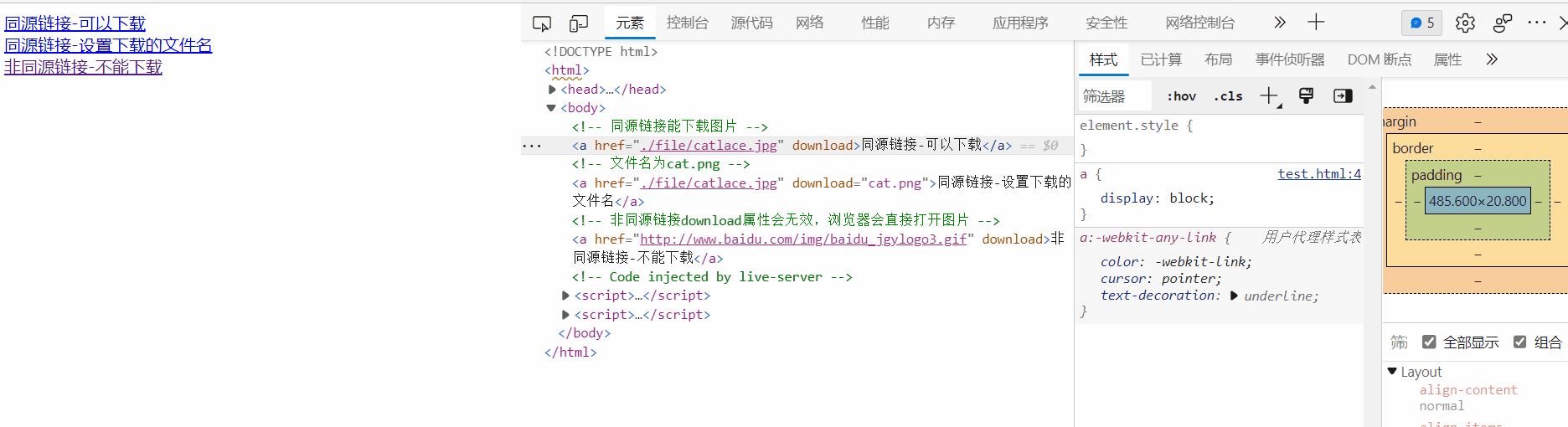This screenshot has height=427, width=1568.
Task: Toggle the .cls class editor
Action: click(1228, 96)
